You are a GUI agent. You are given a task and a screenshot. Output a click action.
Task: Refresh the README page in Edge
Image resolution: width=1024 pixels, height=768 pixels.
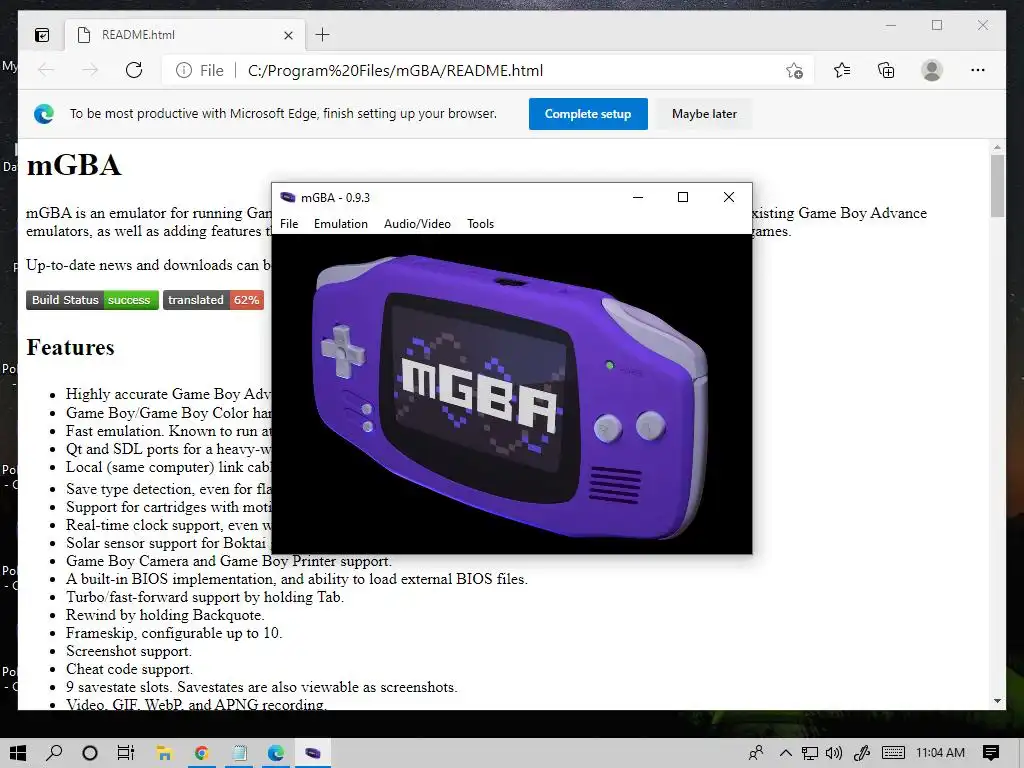134,70
